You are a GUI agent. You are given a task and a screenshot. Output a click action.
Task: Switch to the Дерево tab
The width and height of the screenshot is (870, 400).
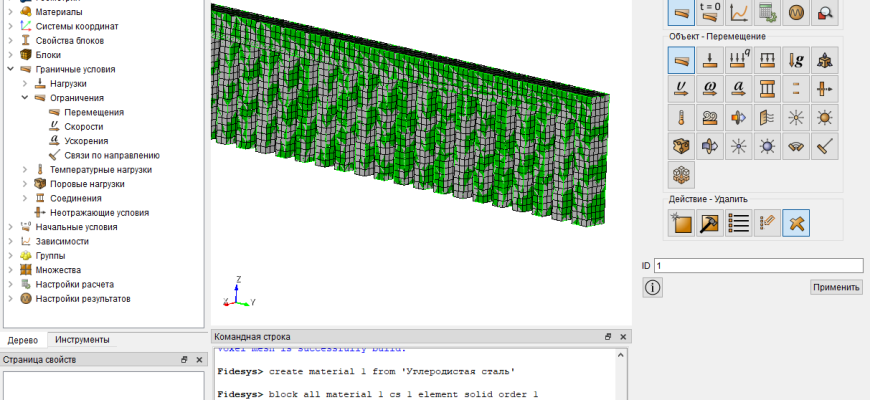pyautogui.click(x=22, y=340)
